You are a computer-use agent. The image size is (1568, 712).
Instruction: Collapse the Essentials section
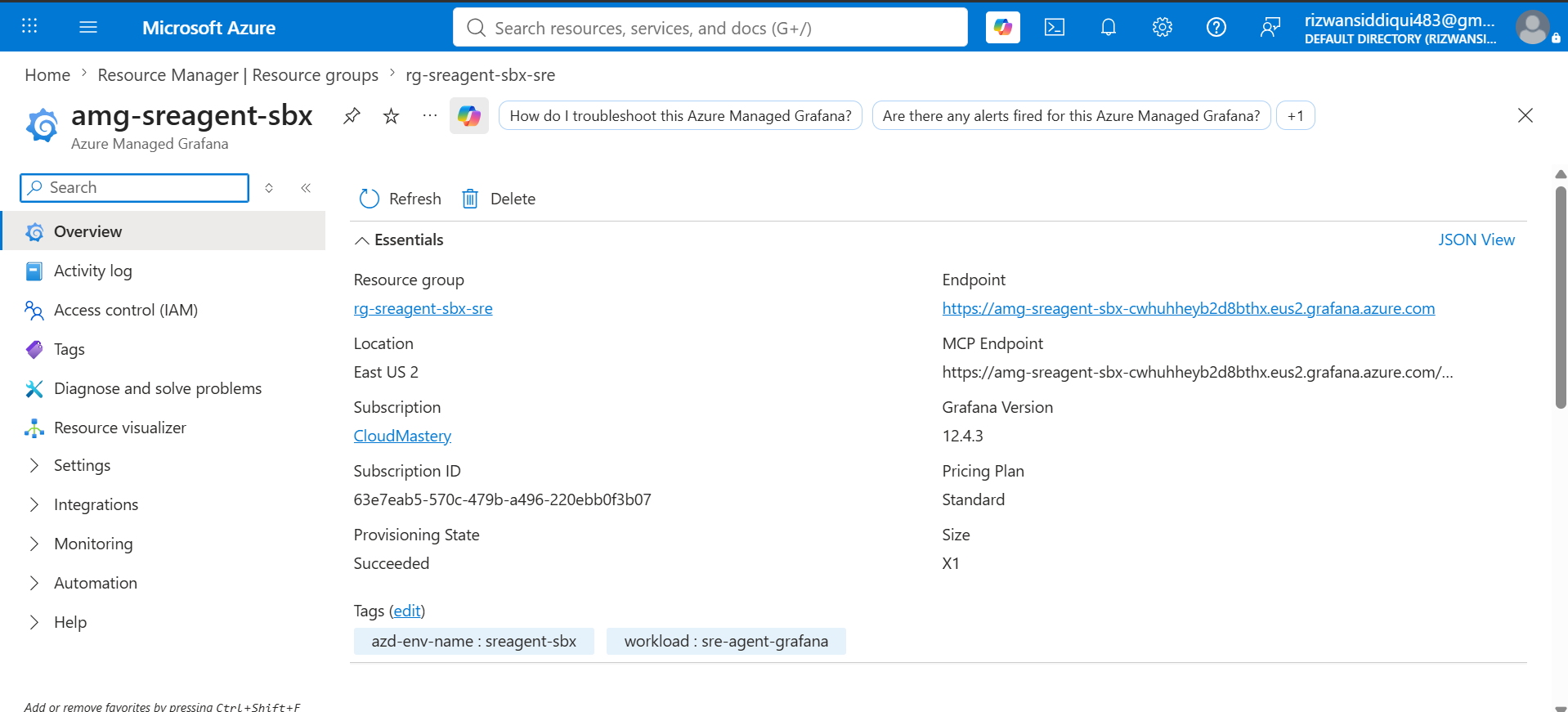coord(399,240)
